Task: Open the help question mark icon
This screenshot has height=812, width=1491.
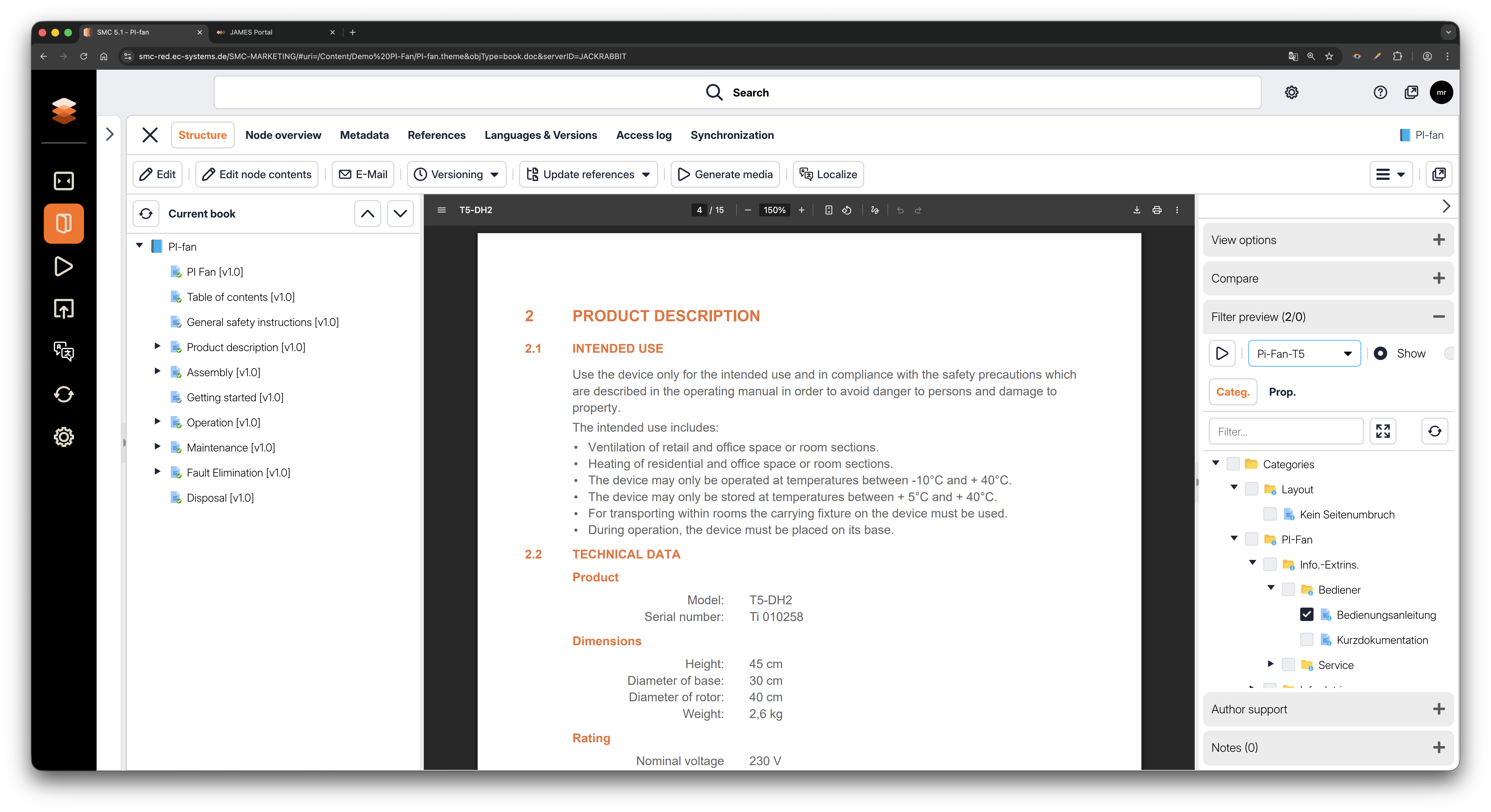Action: pos(1380,93)
